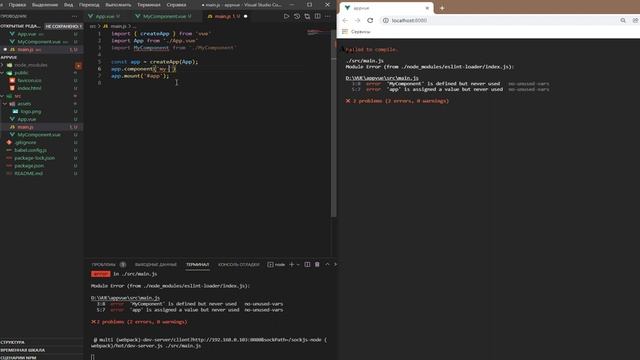Click the open preview copy icon in editor toolbar

coord(307,16)
